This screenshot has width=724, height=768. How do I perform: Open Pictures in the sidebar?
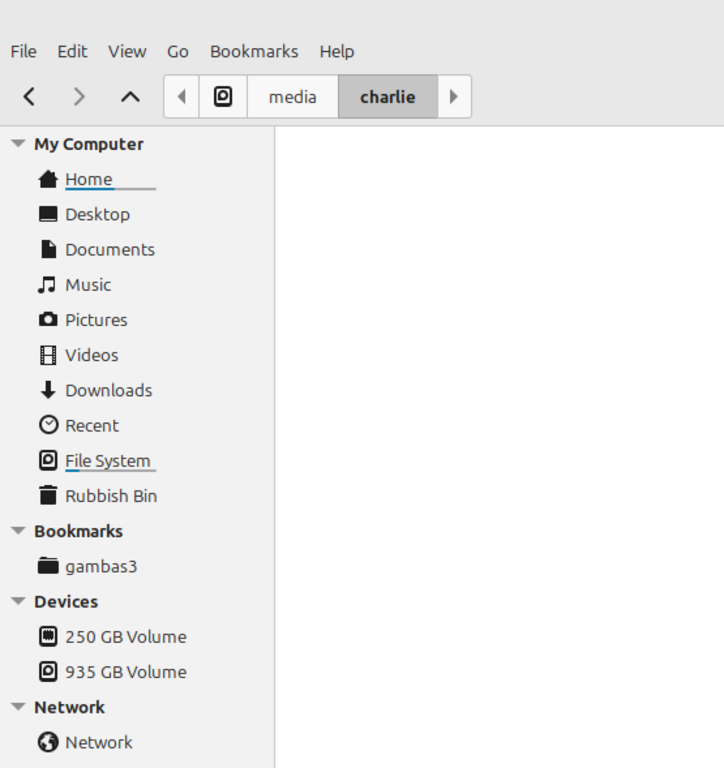point(97,320)
